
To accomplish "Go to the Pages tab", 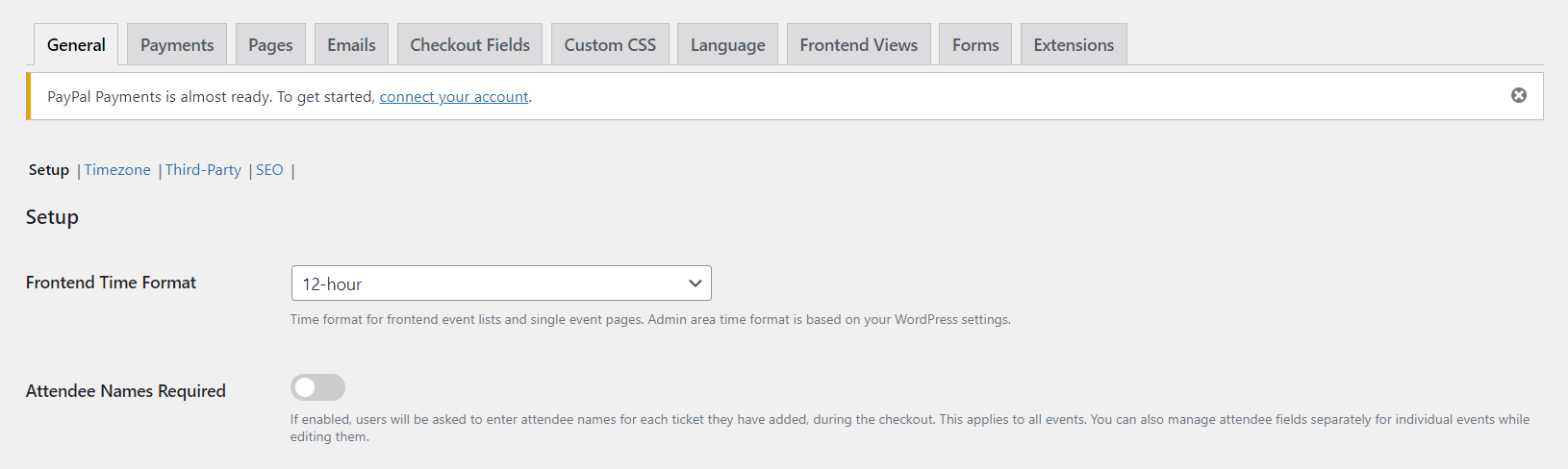I will click(x=270, y=45).
